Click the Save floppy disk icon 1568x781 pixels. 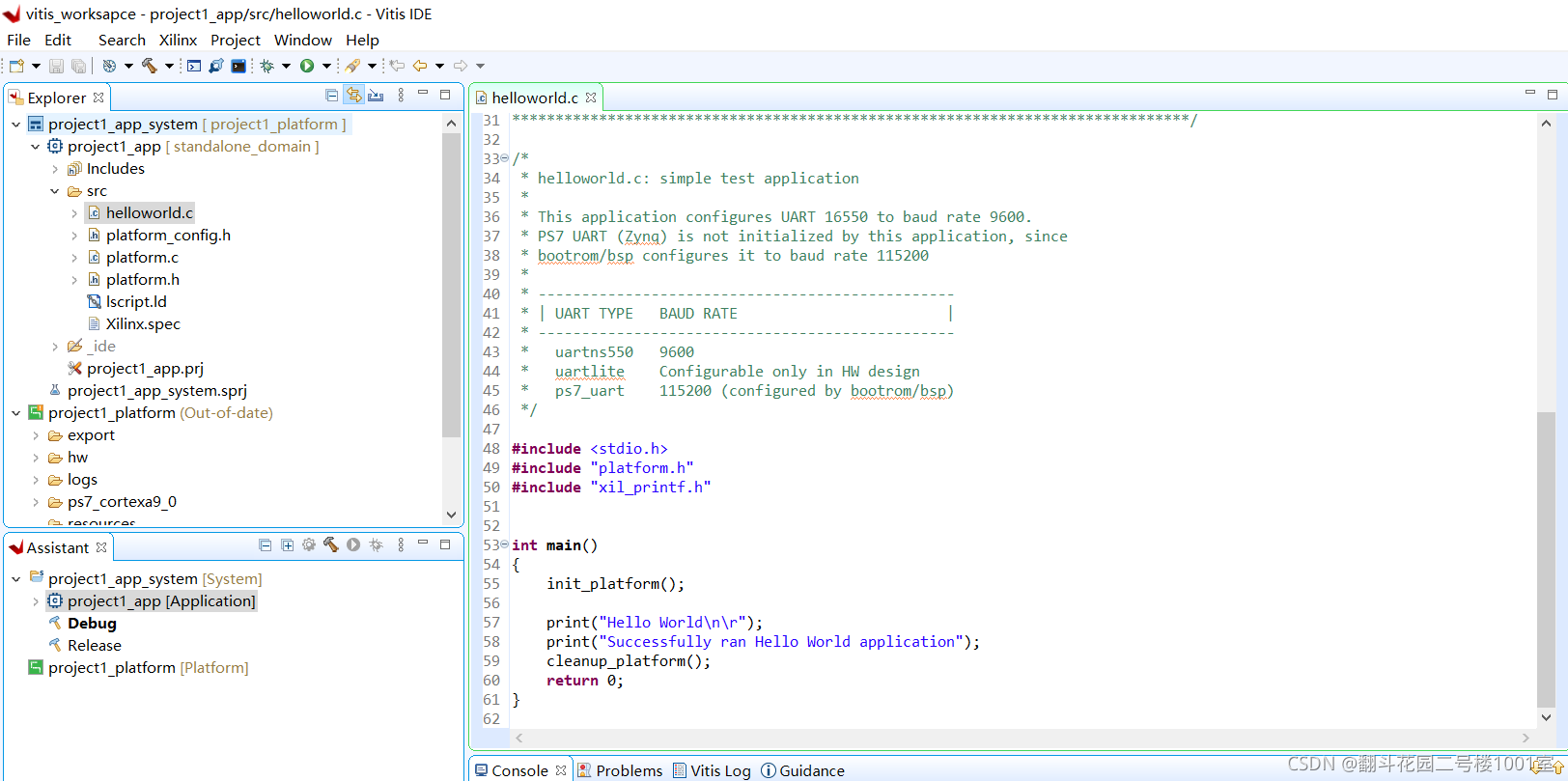56,66
